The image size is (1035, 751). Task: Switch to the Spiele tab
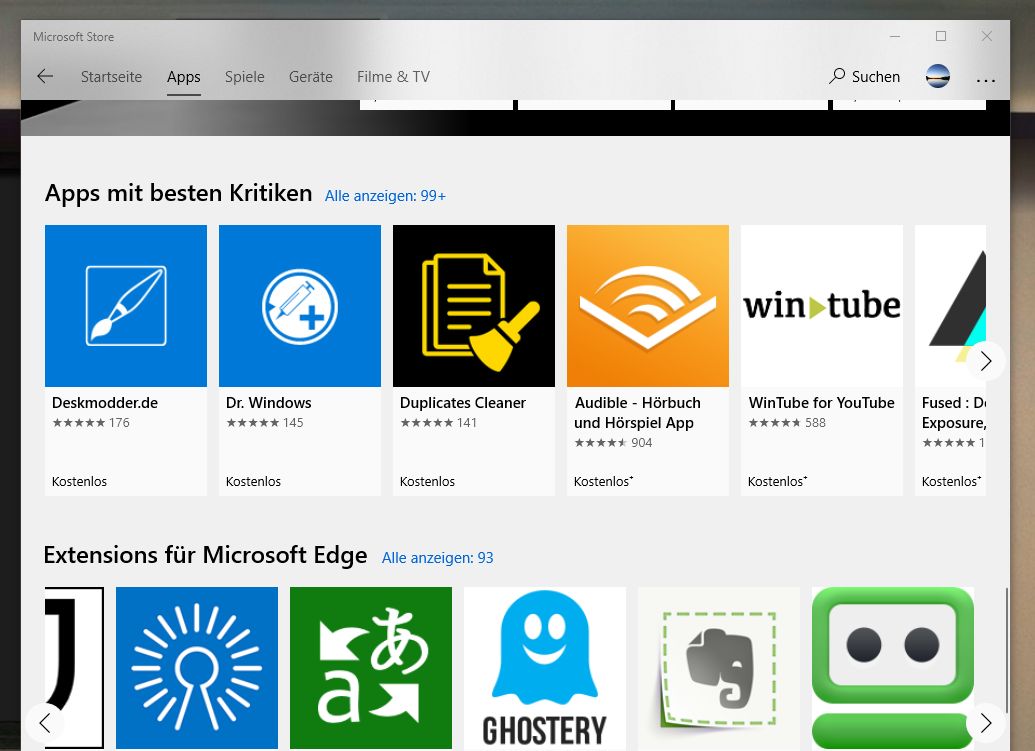point(244,77)
